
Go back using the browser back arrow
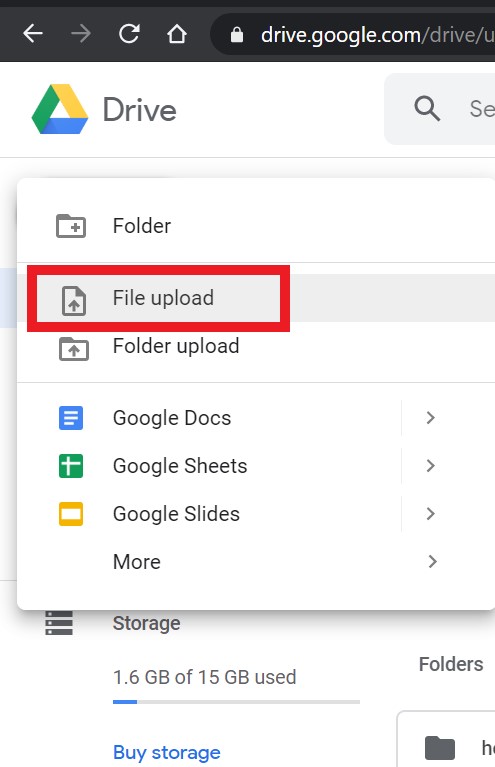pyautogui.click(x=33, y=34)
